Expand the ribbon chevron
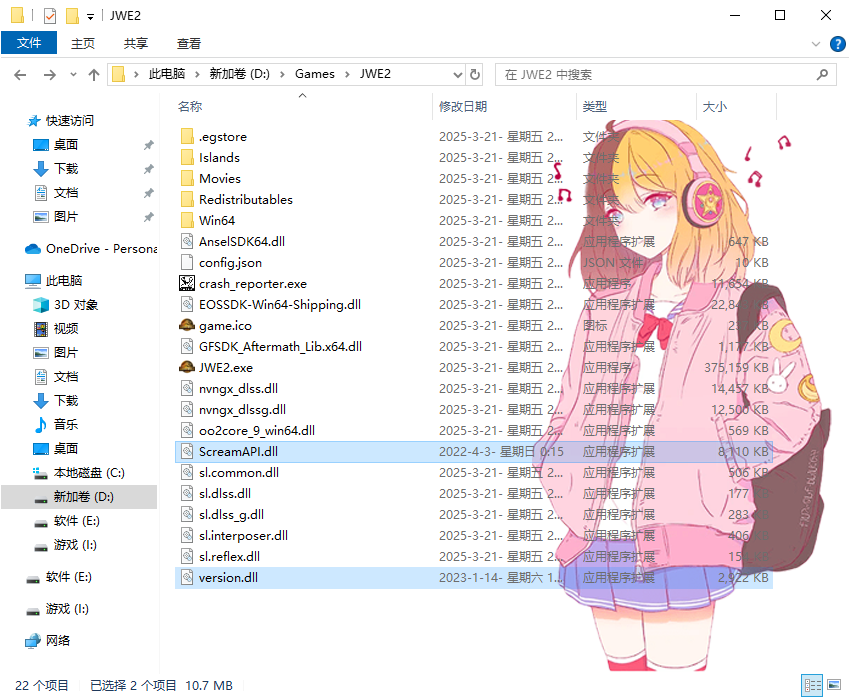 tap(815, 44)
